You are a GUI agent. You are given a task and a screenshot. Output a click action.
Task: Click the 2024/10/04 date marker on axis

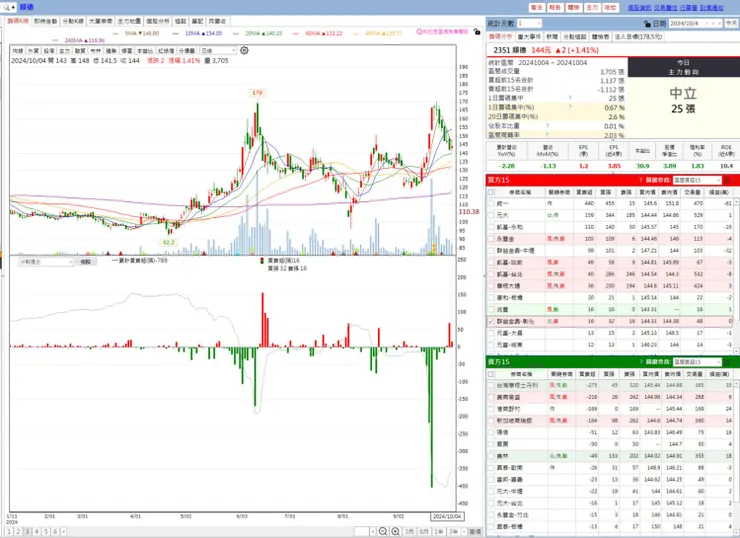[x=447, y=516]
